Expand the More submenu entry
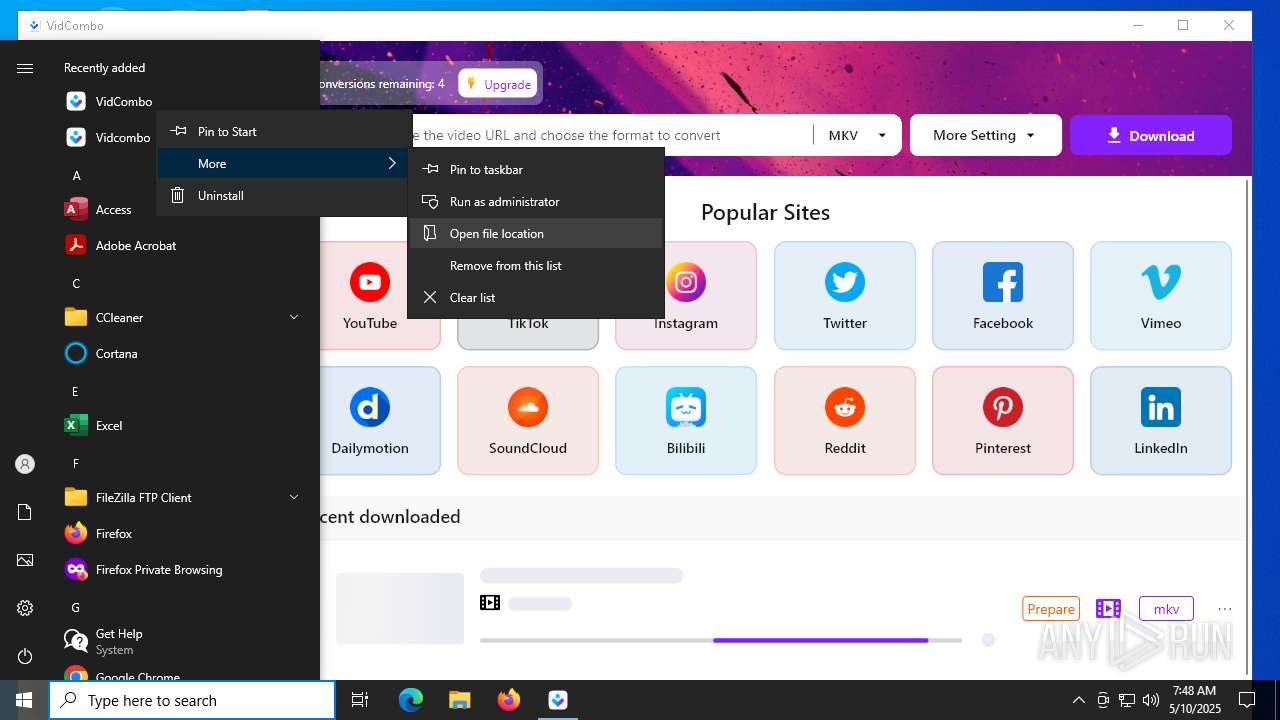 (283, 163)
